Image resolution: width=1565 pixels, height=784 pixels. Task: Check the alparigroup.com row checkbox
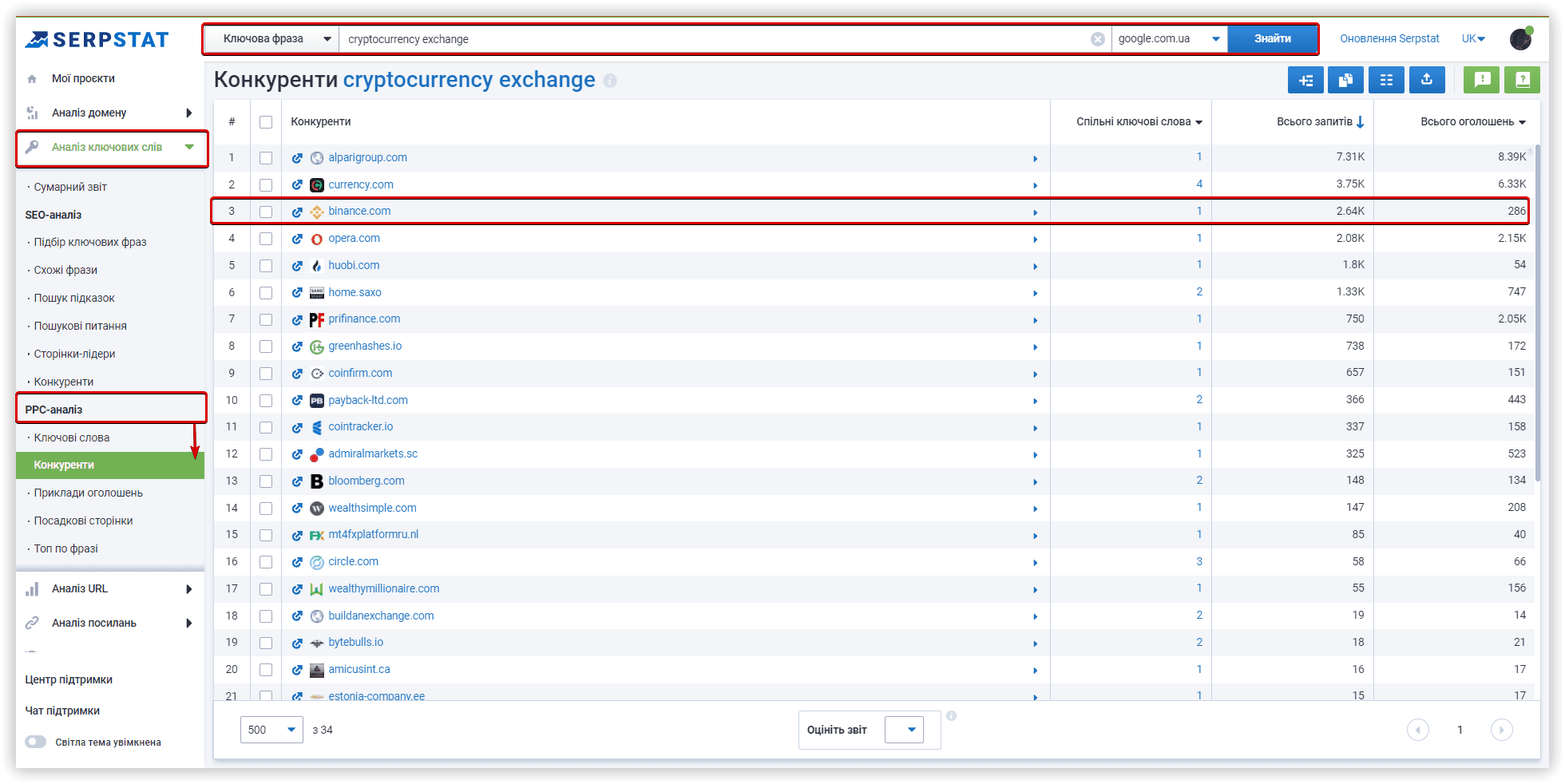[x=266, y=158]
